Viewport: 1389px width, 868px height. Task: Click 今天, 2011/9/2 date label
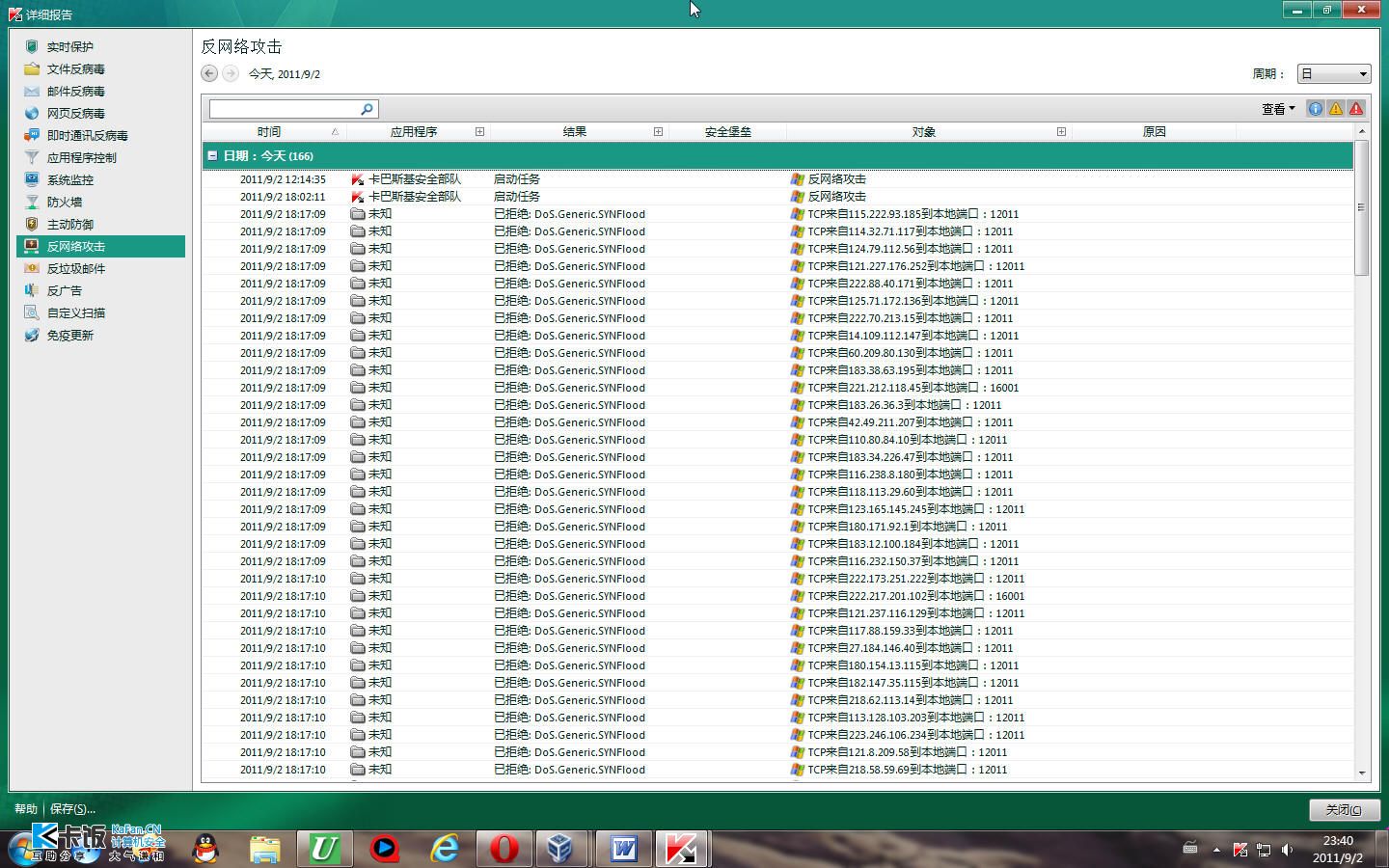[x=285, y=74]
